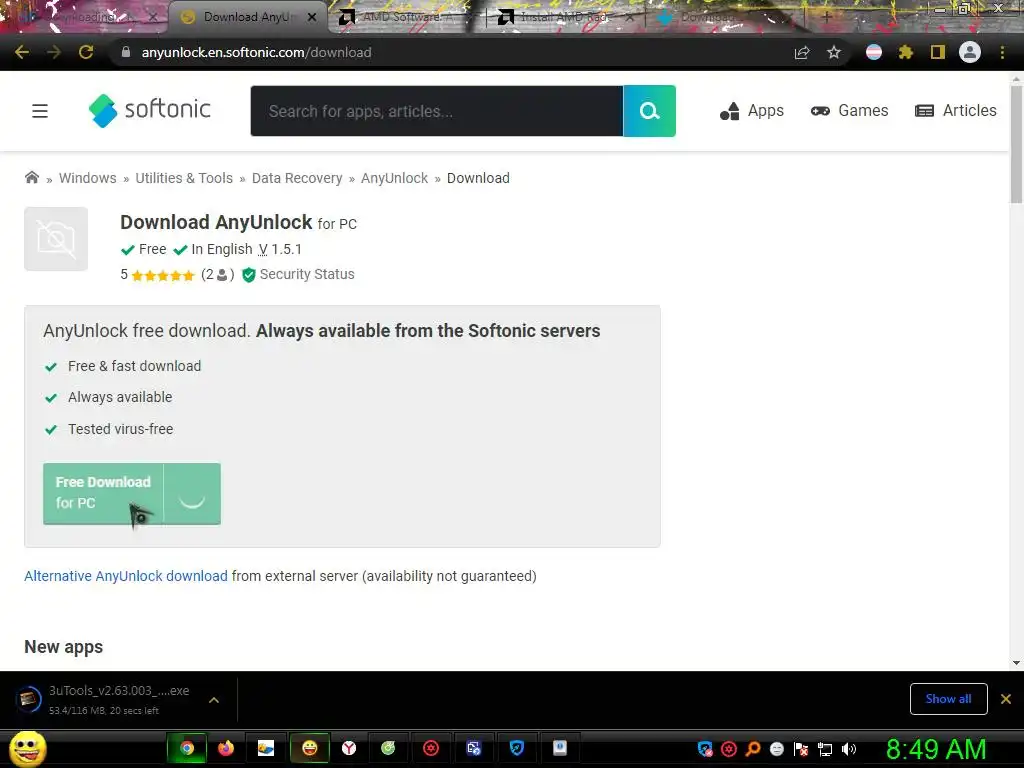Close the Download AnyUnlock tab
Image resolution: width=1024 pixels, height=768 pixels.
[312, 17]
